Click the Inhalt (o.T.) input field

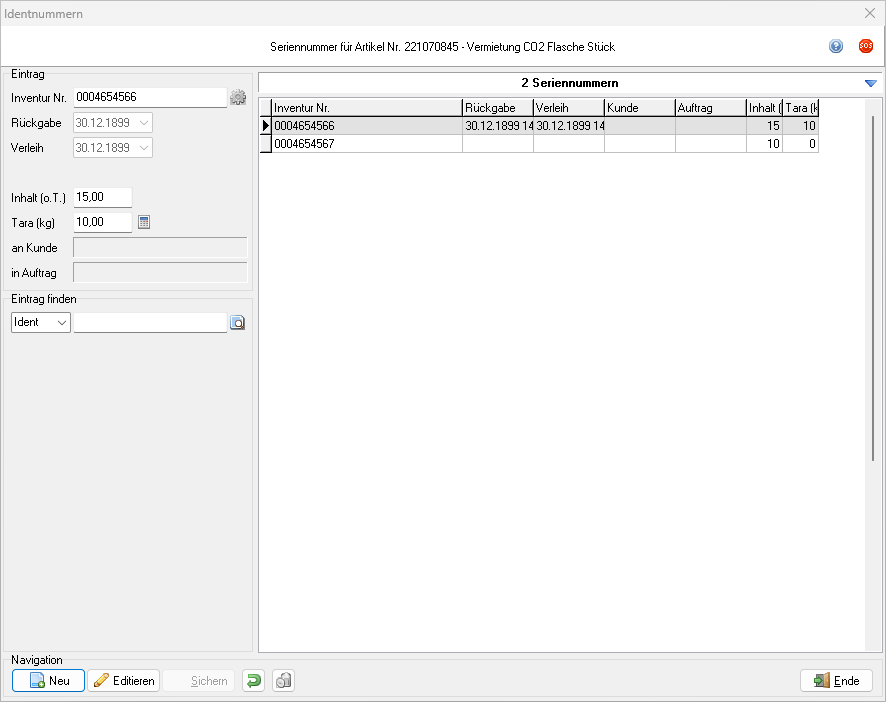(103, 197)
